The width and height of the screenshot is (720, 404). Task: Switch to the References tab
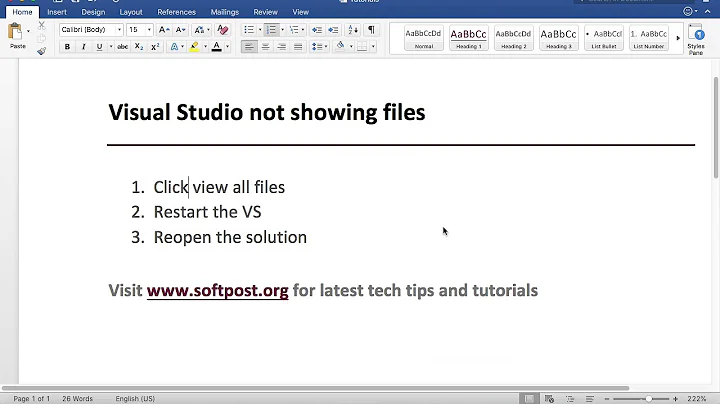point(176,12)
